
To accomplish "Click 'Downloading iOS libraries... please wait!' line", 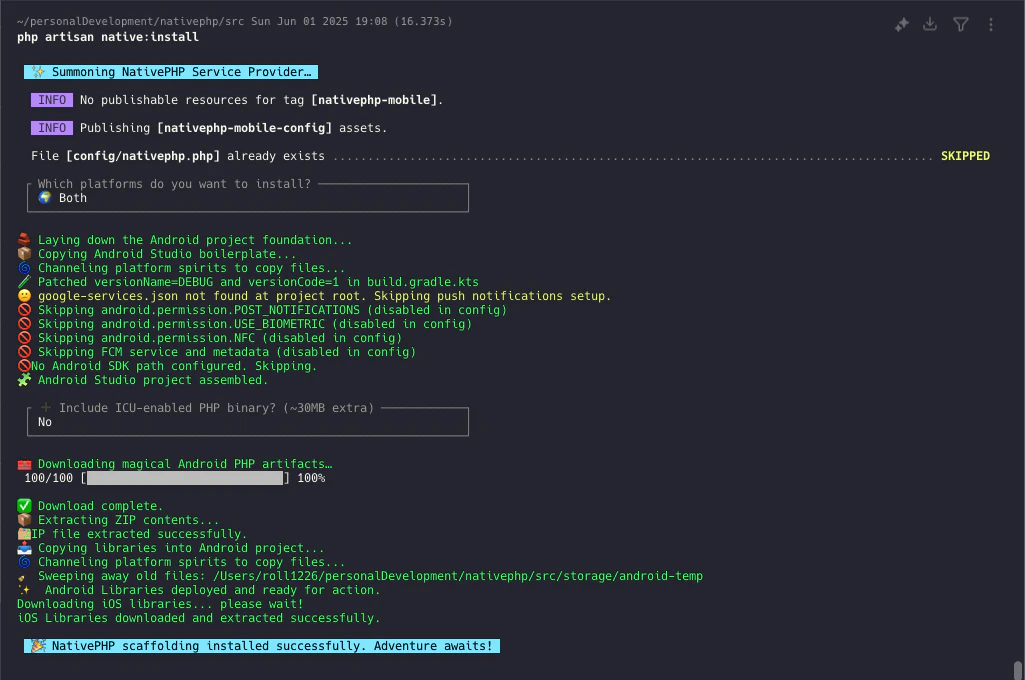I will point(160,604).
